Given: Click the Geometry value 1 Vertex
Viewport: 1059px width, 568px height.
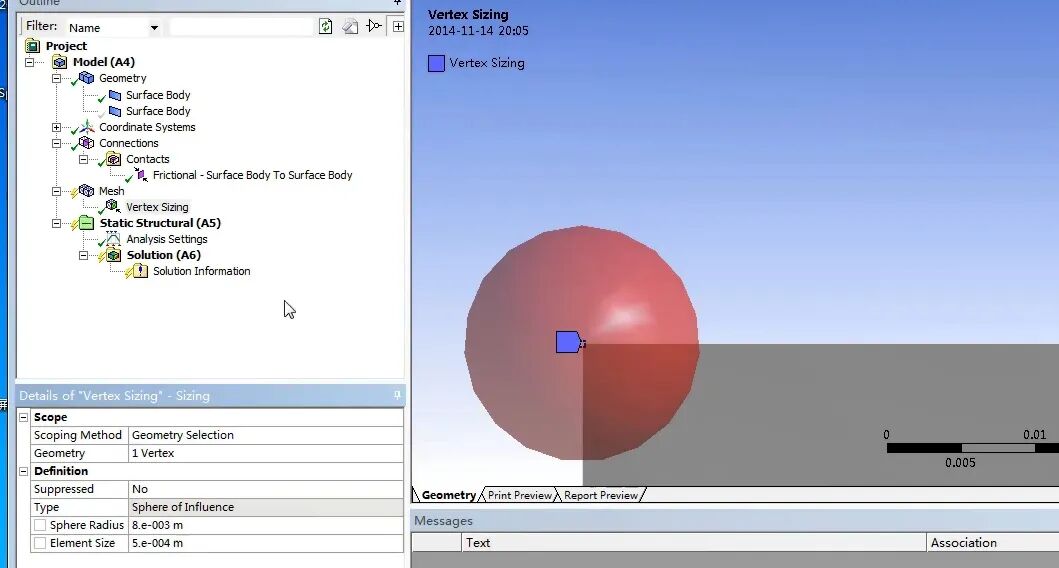Looking at the screenshot, I should (265, 453).
